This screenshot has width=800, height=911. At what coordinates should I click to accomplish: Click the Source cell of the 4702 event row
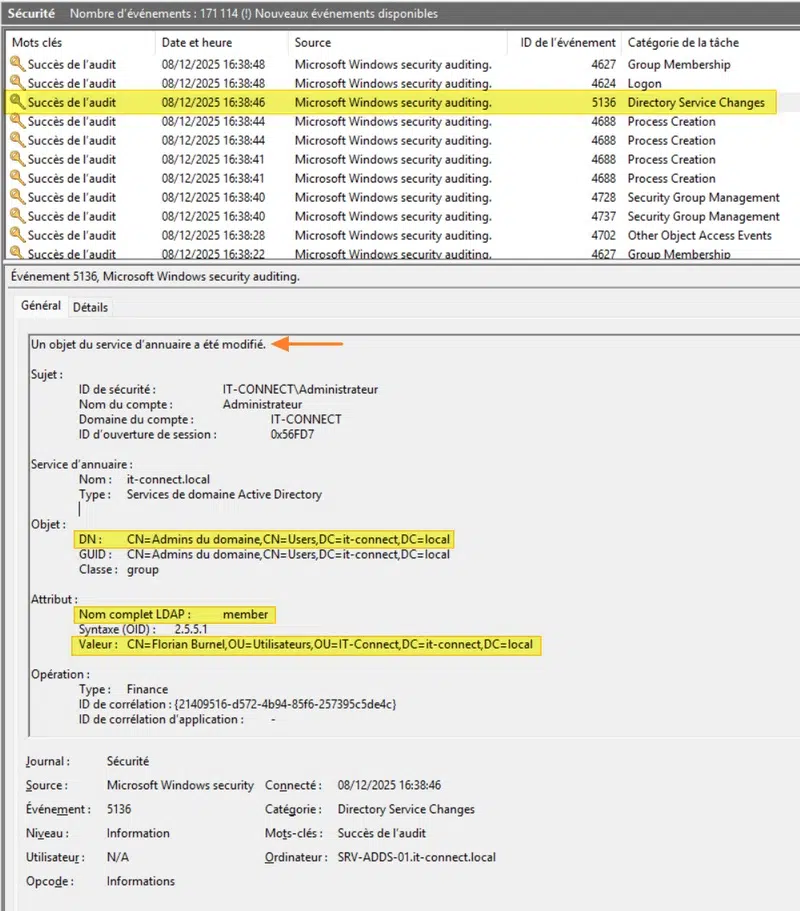(x=393, y=235)
